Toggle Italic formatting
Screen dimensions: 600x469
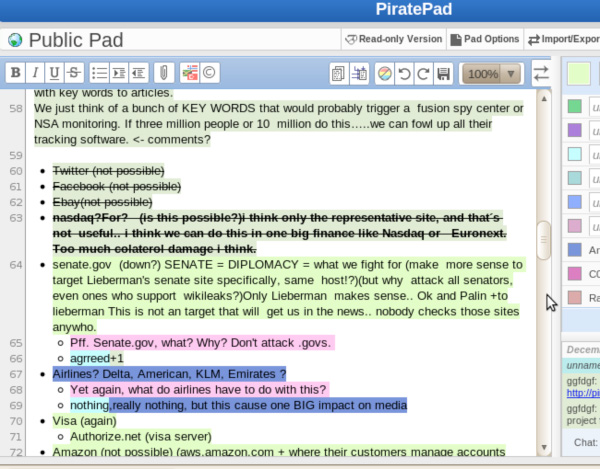click(35, 72)
